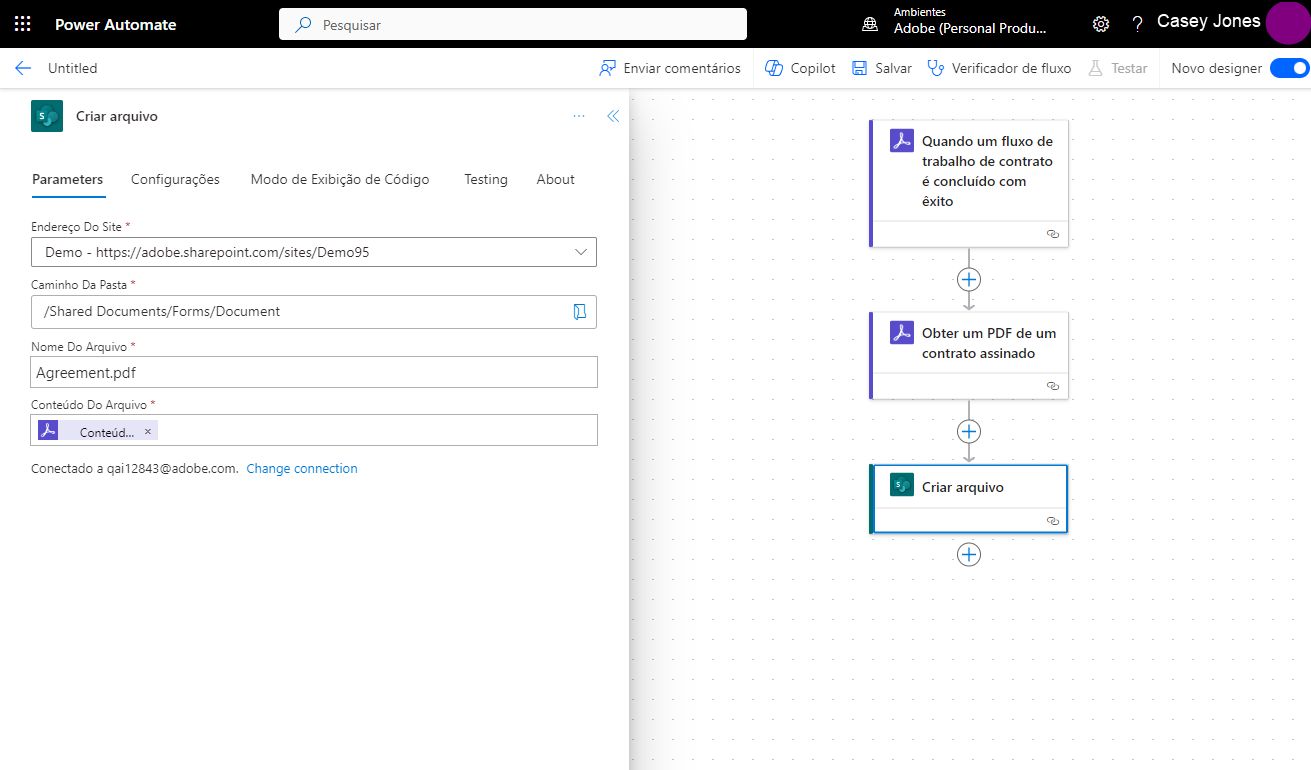Open the panel more options ellipsis
Image resolution: width=1311 pixels, height=770 pixels.
[579, 116]
